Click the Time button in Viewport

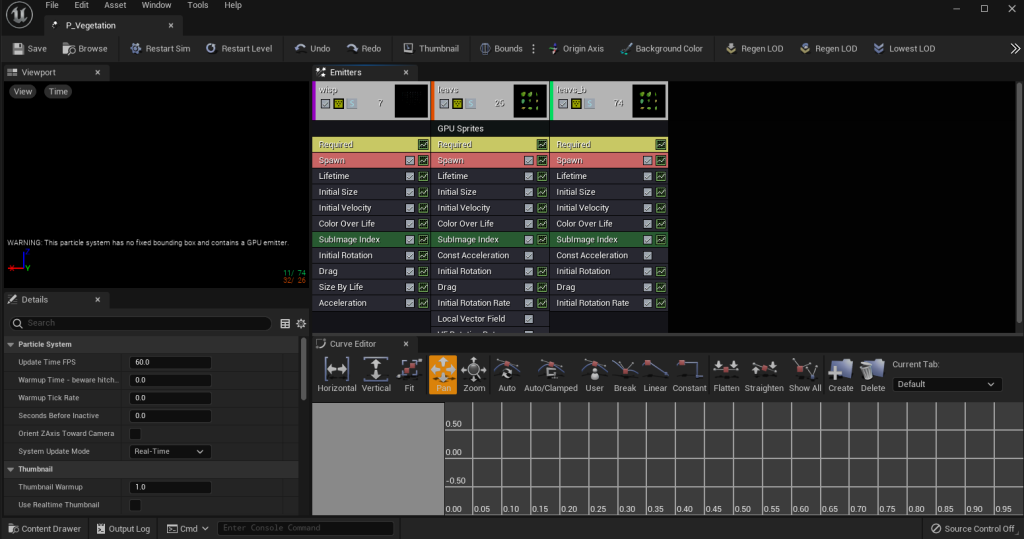[x=58, y=91]
